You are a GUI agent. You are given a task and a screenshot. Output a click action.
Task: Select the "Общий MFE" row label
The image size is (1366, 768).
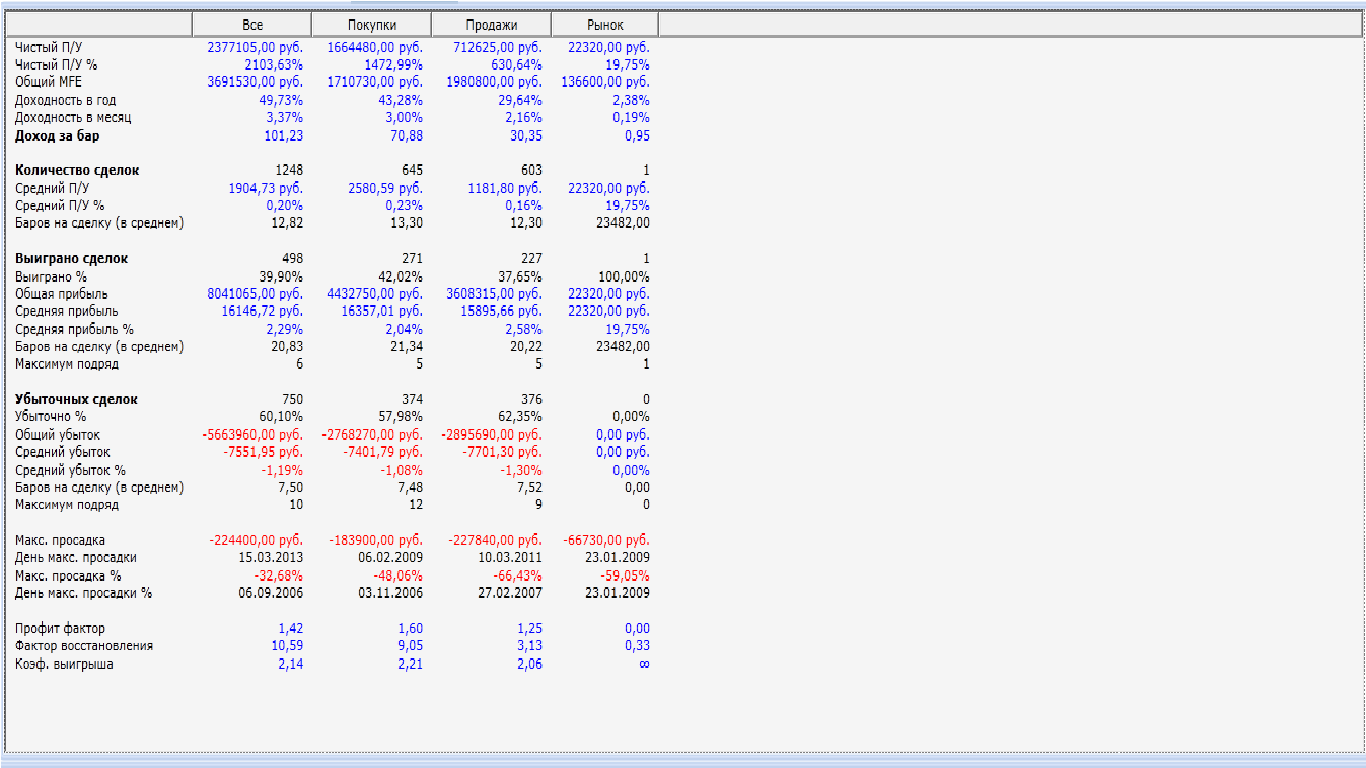click(48, 82)
